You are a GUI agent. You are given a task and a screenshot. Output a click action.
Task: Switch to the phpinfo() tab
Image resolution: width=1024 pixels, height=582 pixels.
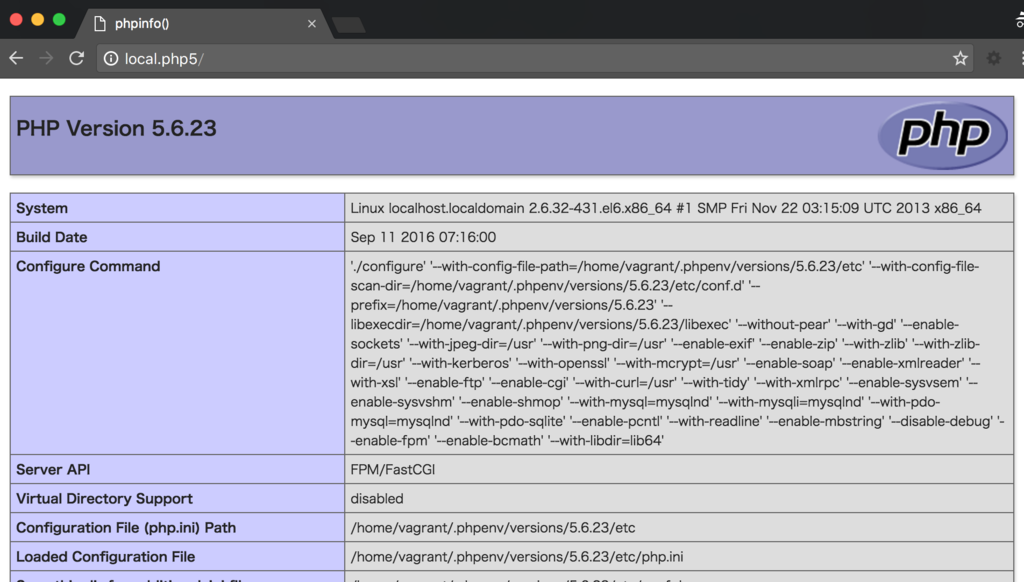pos(180,21)
